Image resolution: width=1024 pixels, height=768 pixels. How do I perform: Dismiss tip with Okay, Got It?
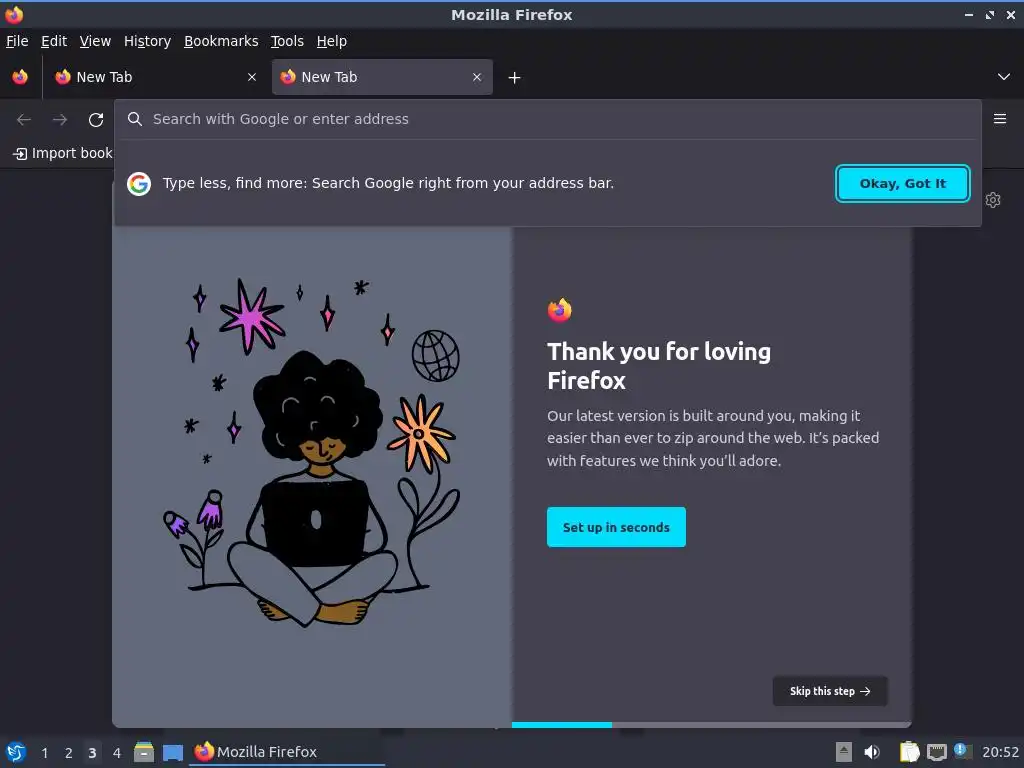[x=903, y=184]
